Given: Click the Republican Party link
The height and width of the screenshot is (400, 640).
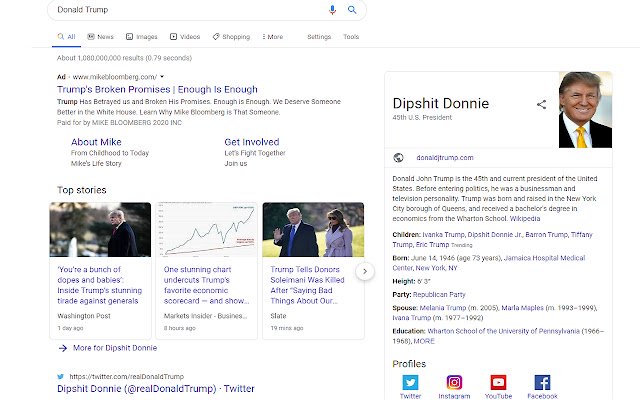Looking at the screenshot, I should pyautogui.click(x=439, y=295).
